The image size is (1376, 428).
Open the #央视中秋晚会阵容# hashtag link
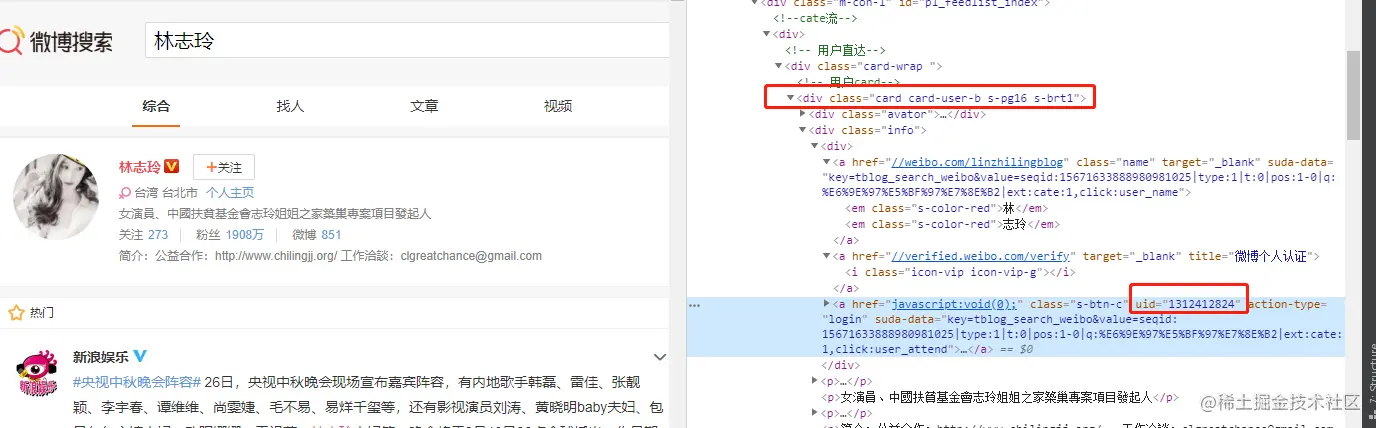(x=138, y=383)
